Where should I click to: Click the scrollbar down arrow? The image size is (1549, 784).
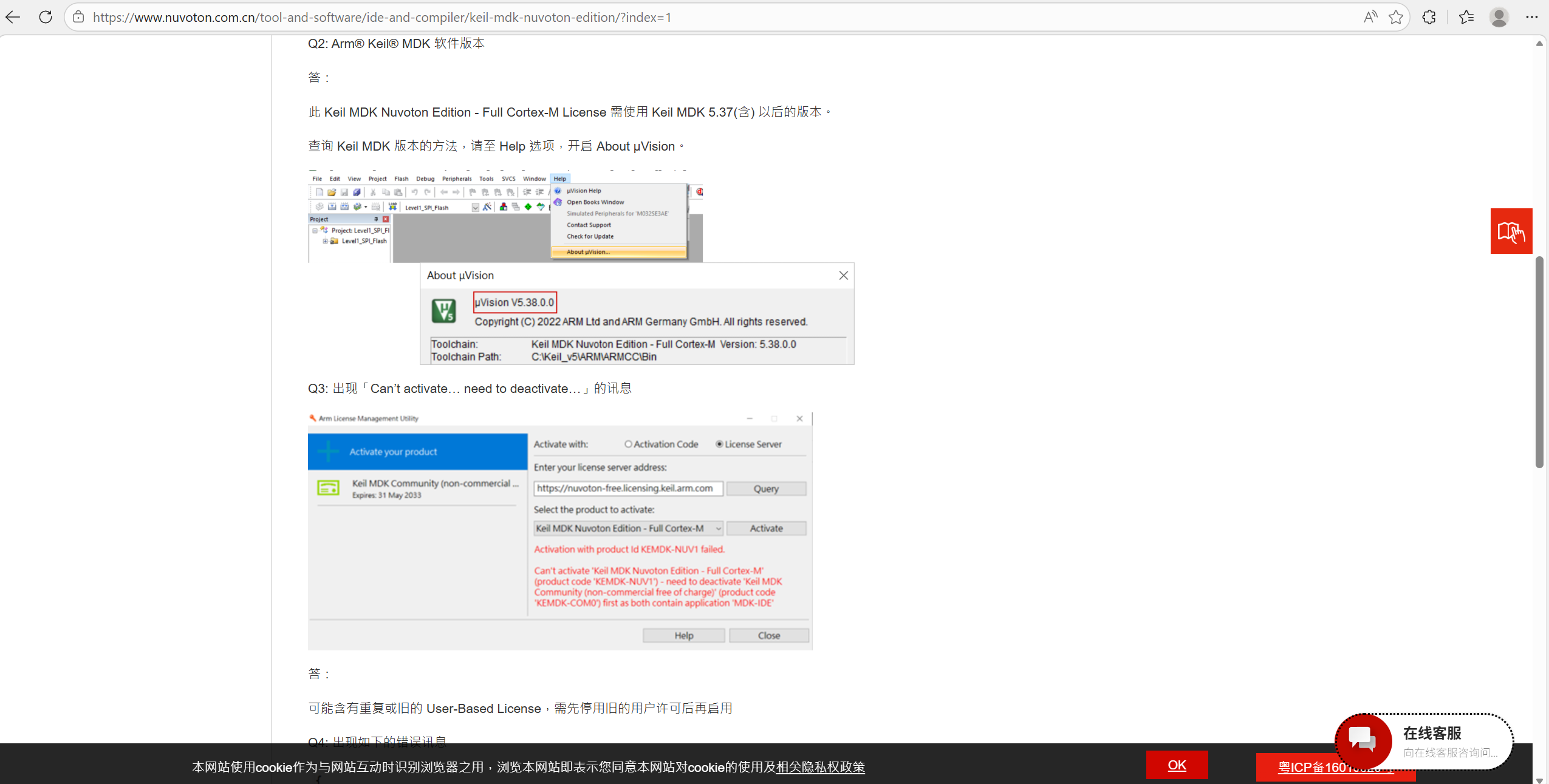[1539, 779]
